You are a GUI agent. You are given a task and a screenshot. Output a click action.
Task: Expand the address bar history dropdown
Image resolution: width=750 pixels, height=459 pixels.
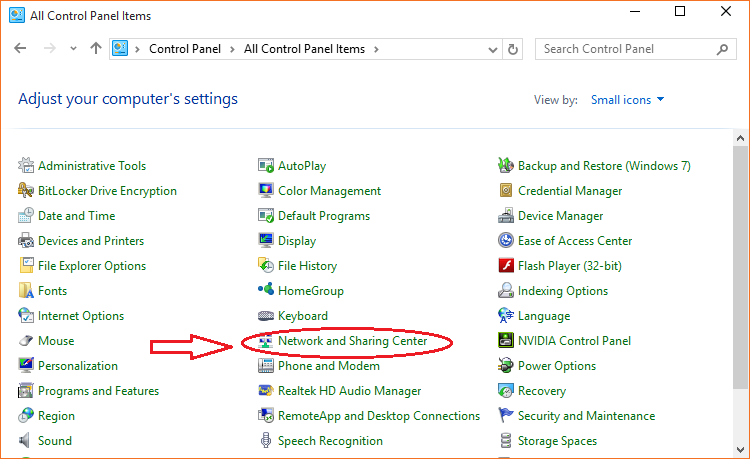point(493,50)
